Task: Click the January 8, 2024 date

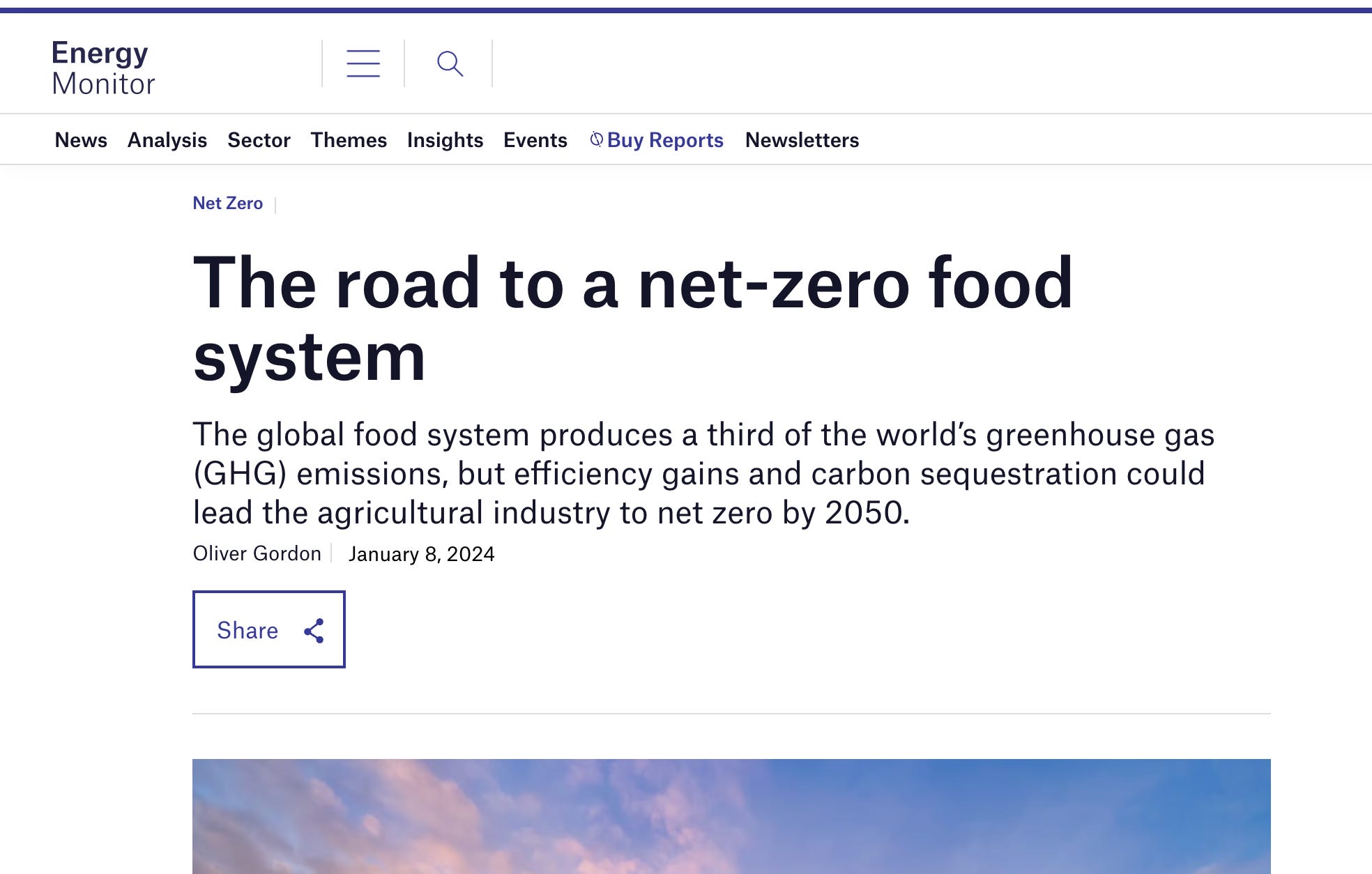Action: pos(421,554)
